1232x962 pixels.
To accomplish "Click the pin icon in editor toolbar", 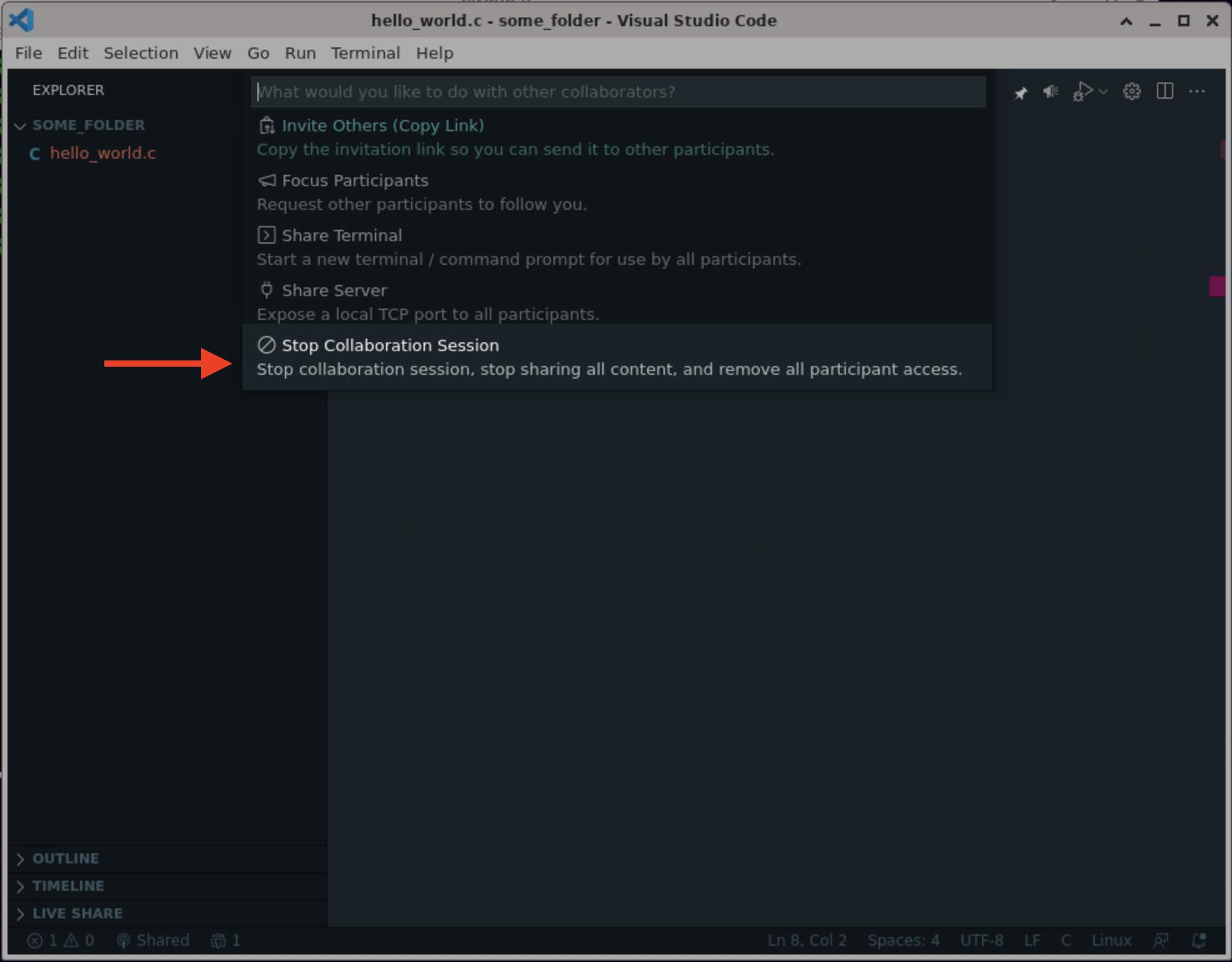I will tap(1020, 92).
